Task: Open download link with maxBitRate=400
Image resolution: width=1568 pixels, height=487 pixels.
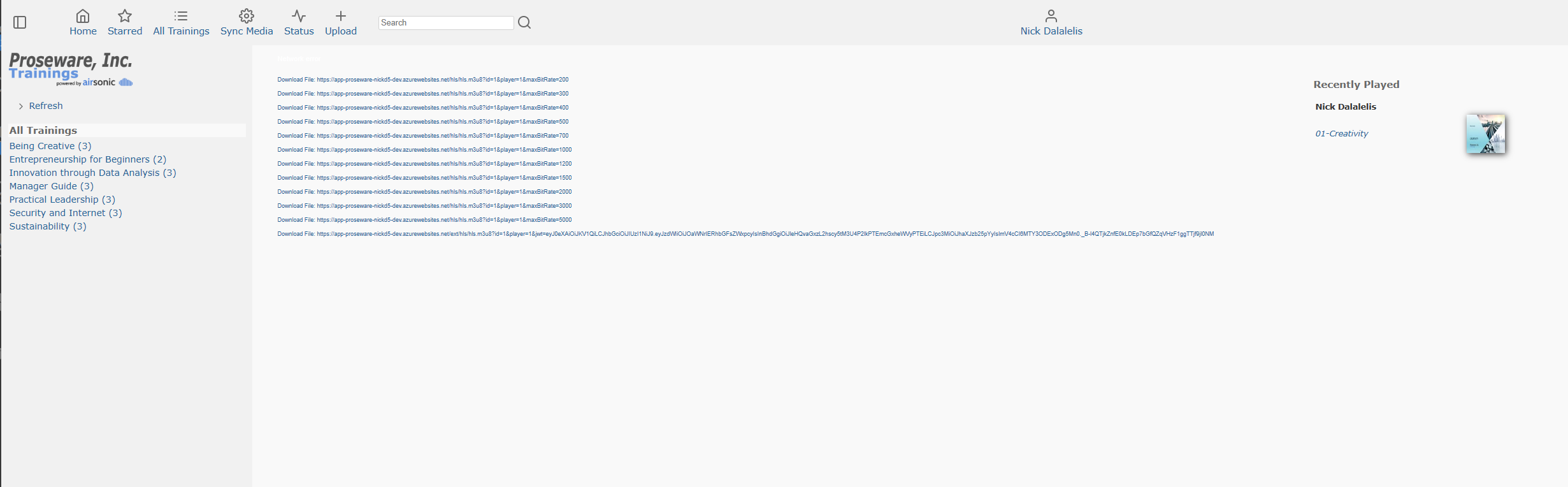Action: tap(423, 108)
